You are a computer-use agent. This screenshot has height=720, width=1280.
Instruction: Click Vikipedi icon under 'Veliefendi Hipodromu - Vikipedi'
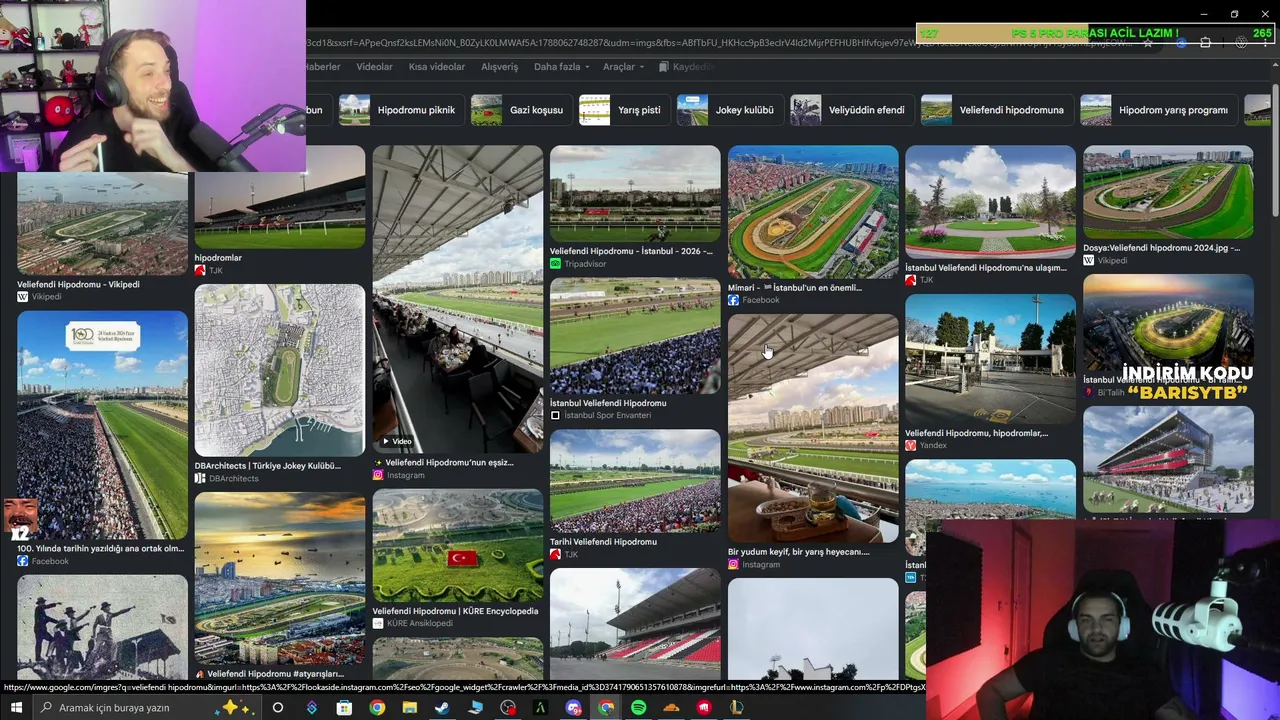(22, 297)
